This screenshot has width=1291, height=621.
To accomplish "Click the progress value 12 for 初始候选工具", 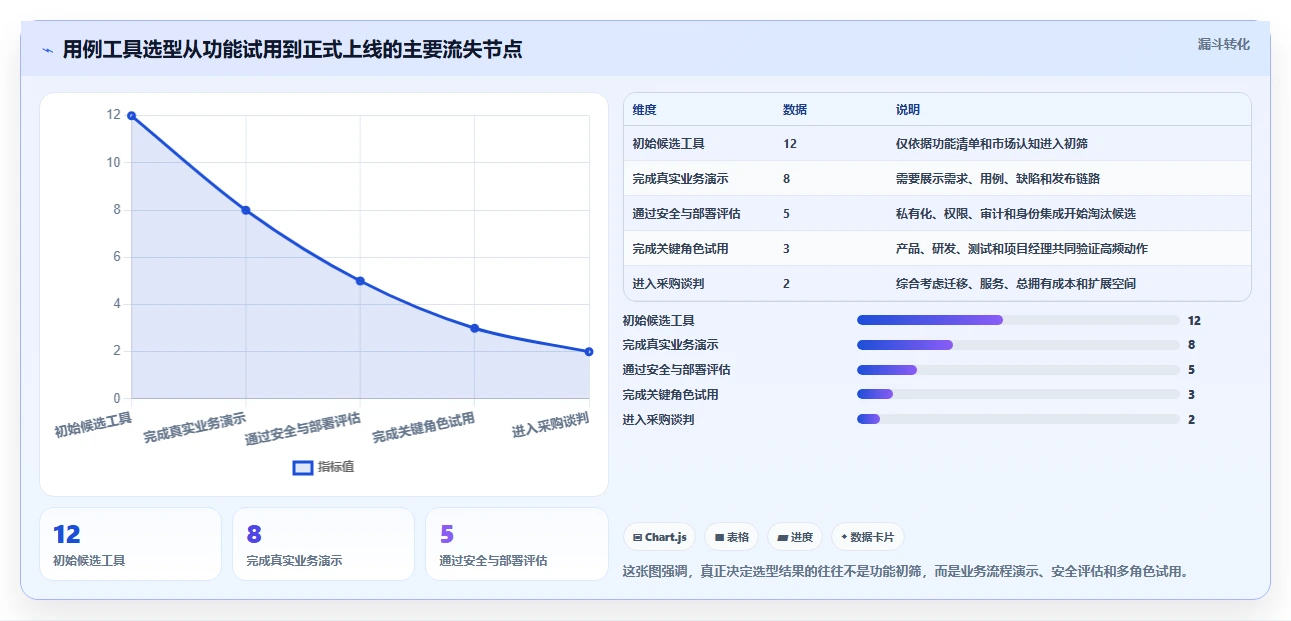I will (1194, 321).
